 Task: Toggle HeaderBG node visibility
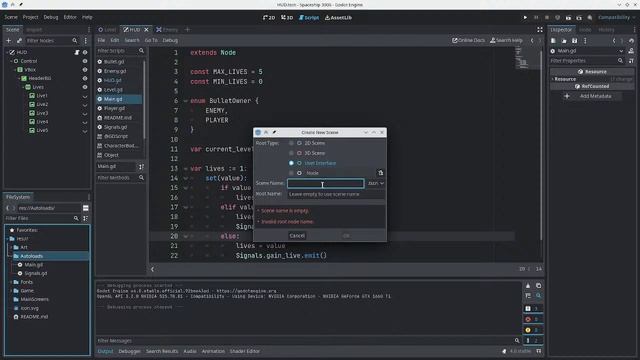85,78
